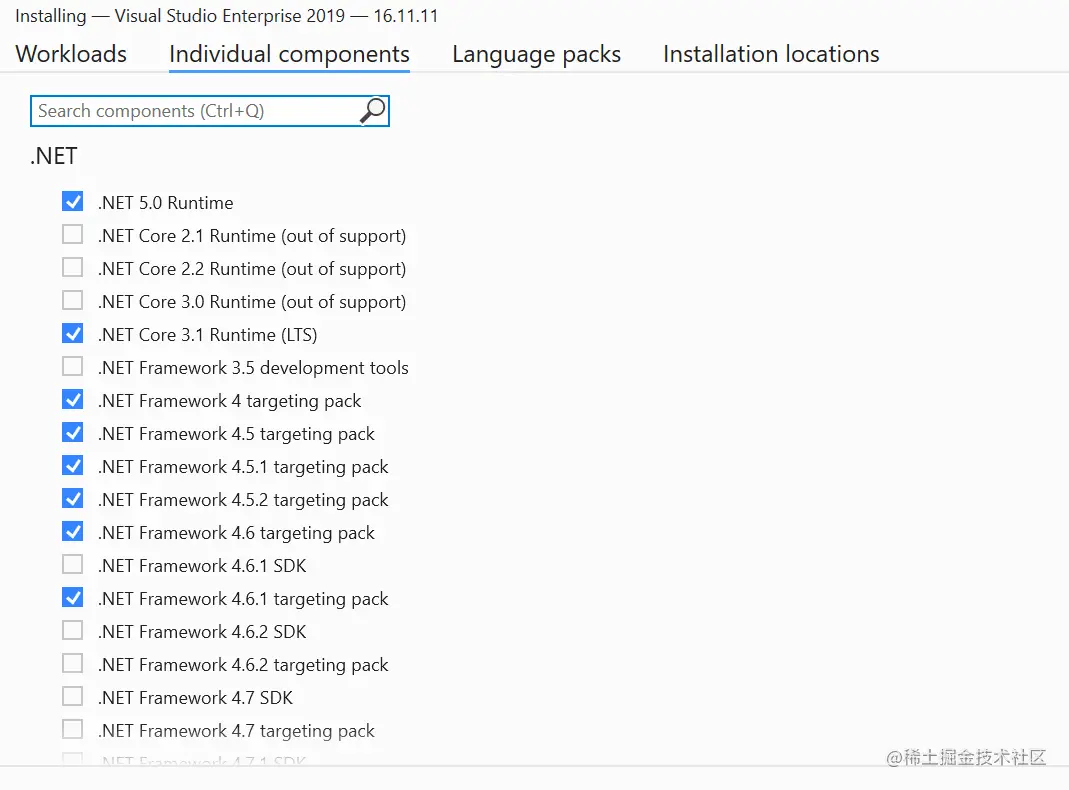Check the .NET Framework 4.6.2 SDK box

click(x=72, y=630)
